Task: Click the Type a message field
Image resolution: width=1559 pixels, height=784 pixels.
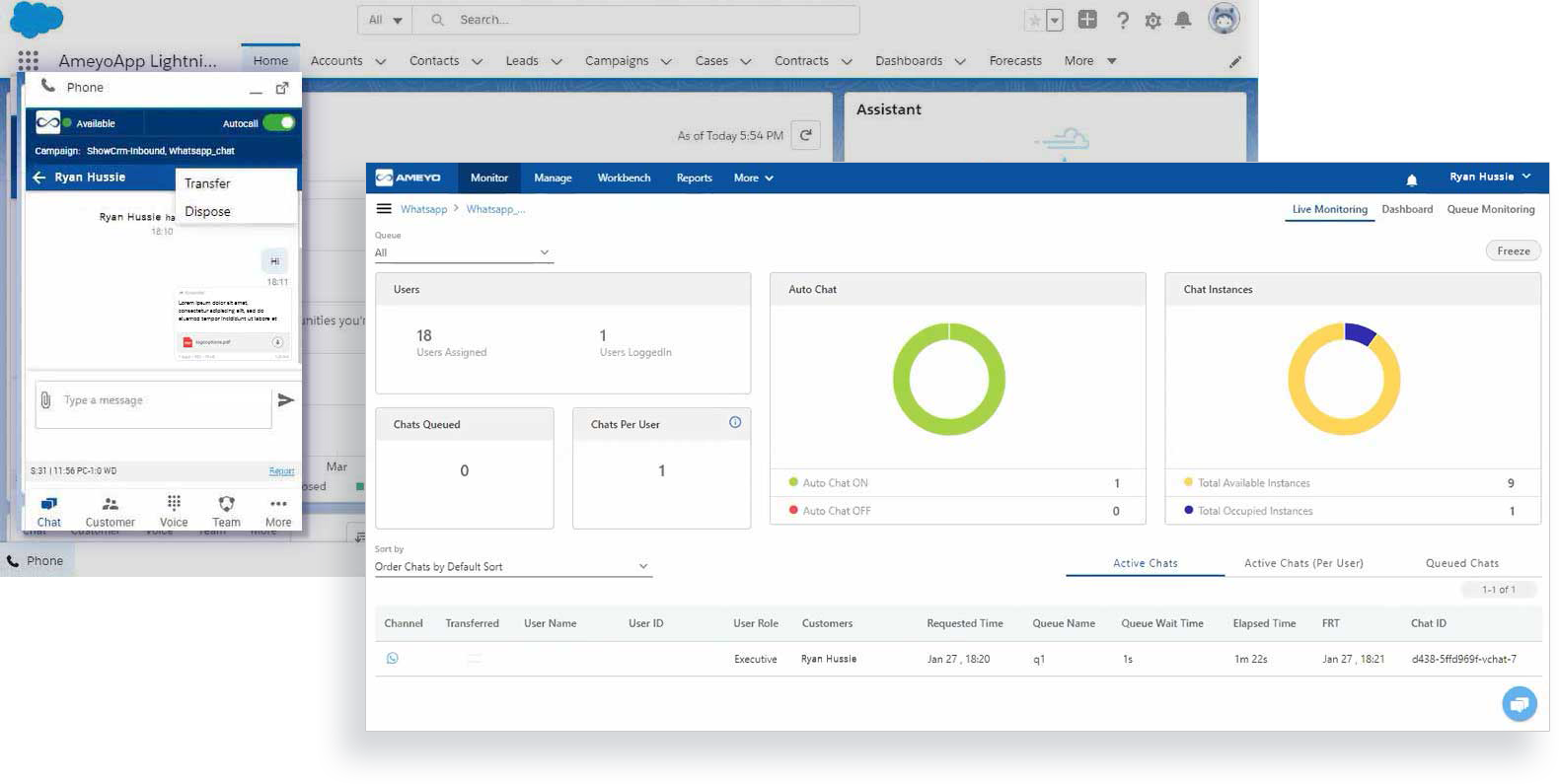Action: pos(153,404)
